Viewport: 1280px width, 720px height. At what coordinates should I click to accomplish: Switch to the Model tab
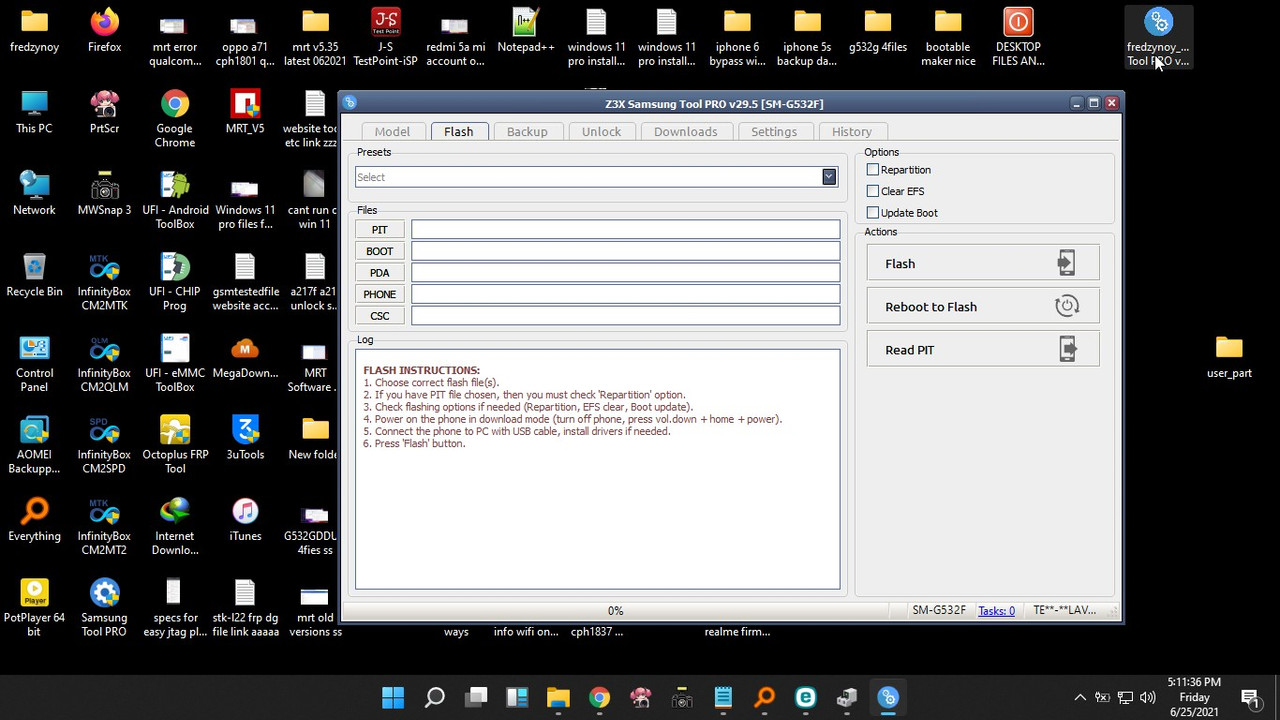(392, 131)
